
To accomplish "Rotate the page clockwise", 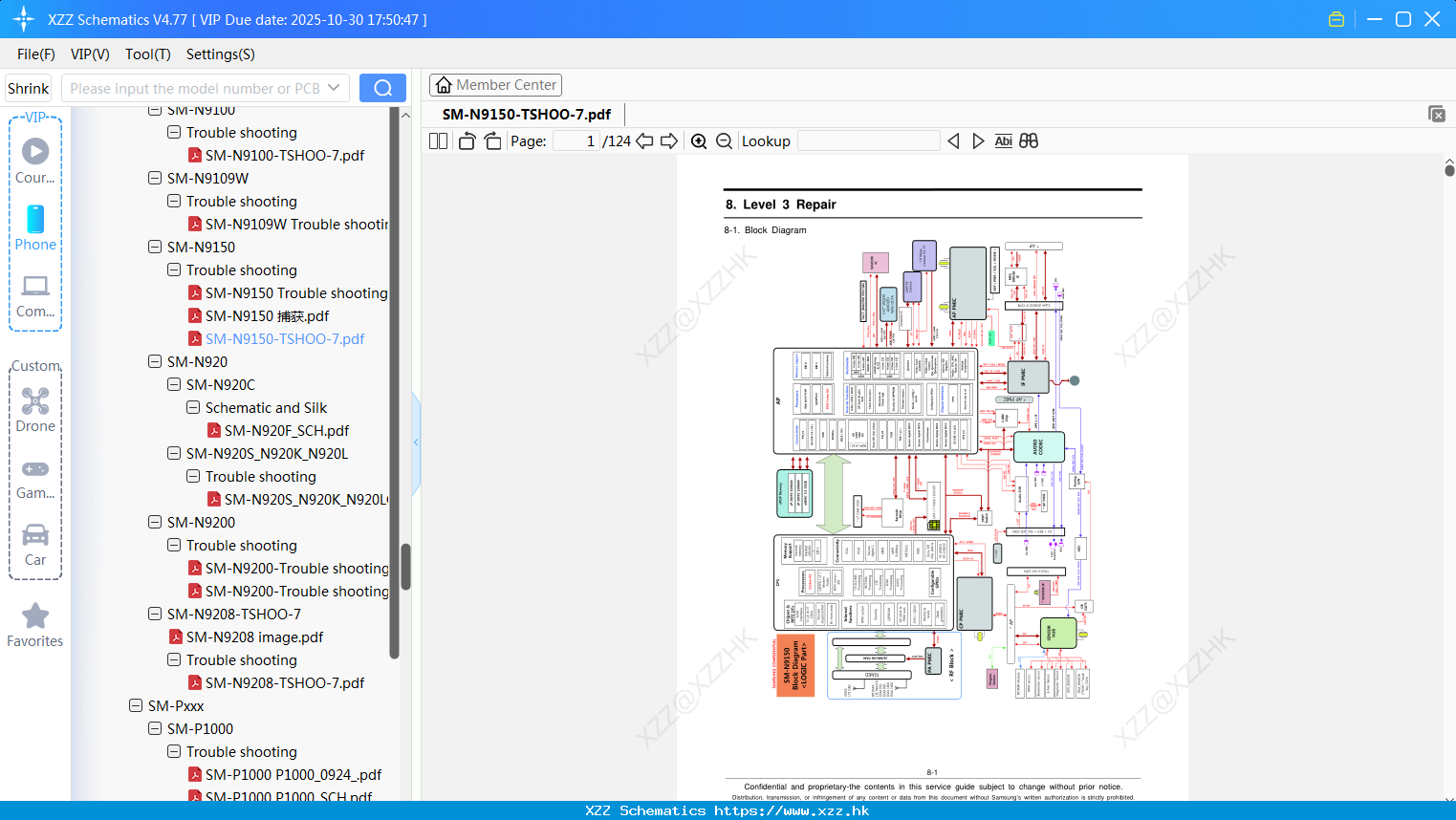I will pos(492,141).
